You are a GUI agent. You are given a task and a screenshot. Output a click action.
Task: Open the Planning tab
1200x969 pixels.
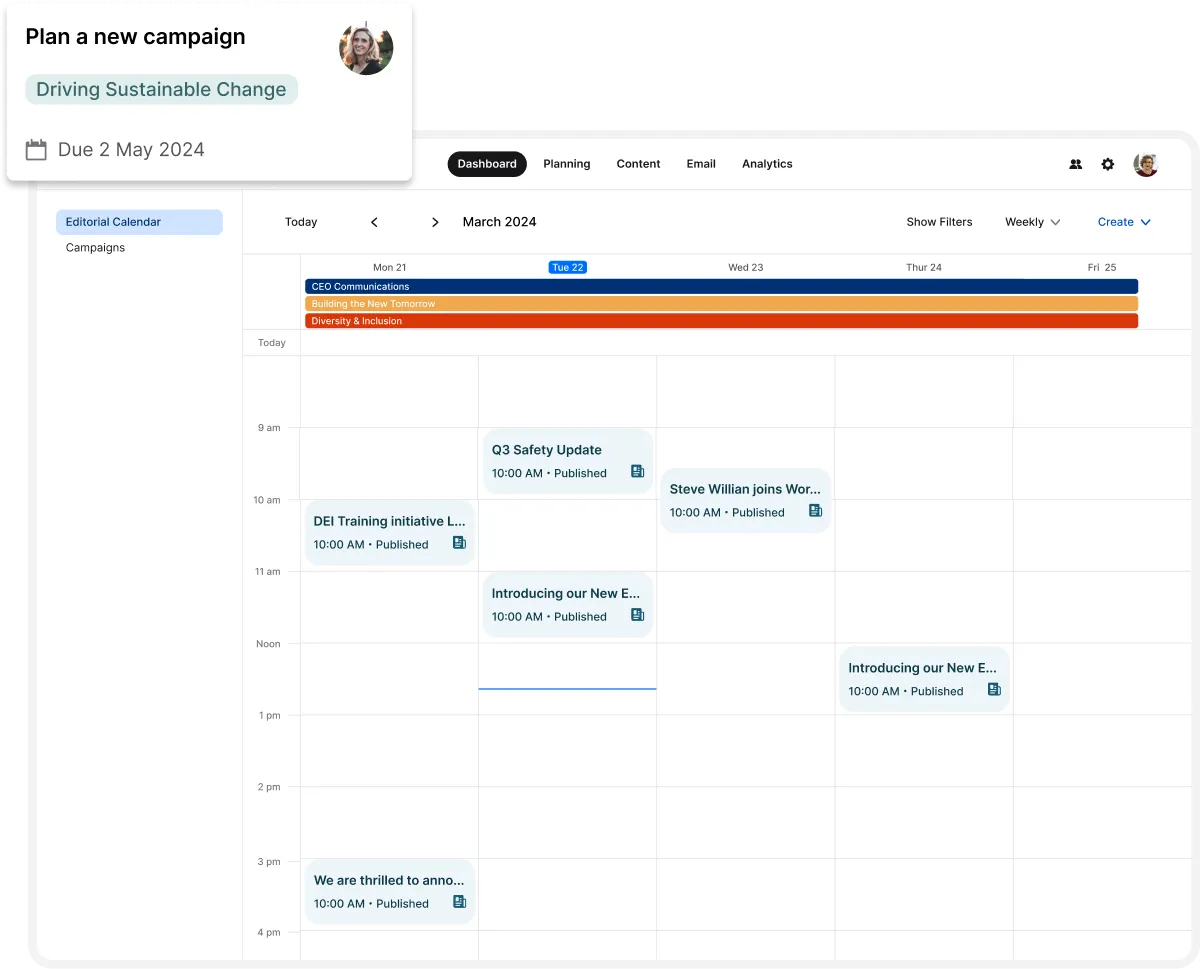[x=566, y=163]
